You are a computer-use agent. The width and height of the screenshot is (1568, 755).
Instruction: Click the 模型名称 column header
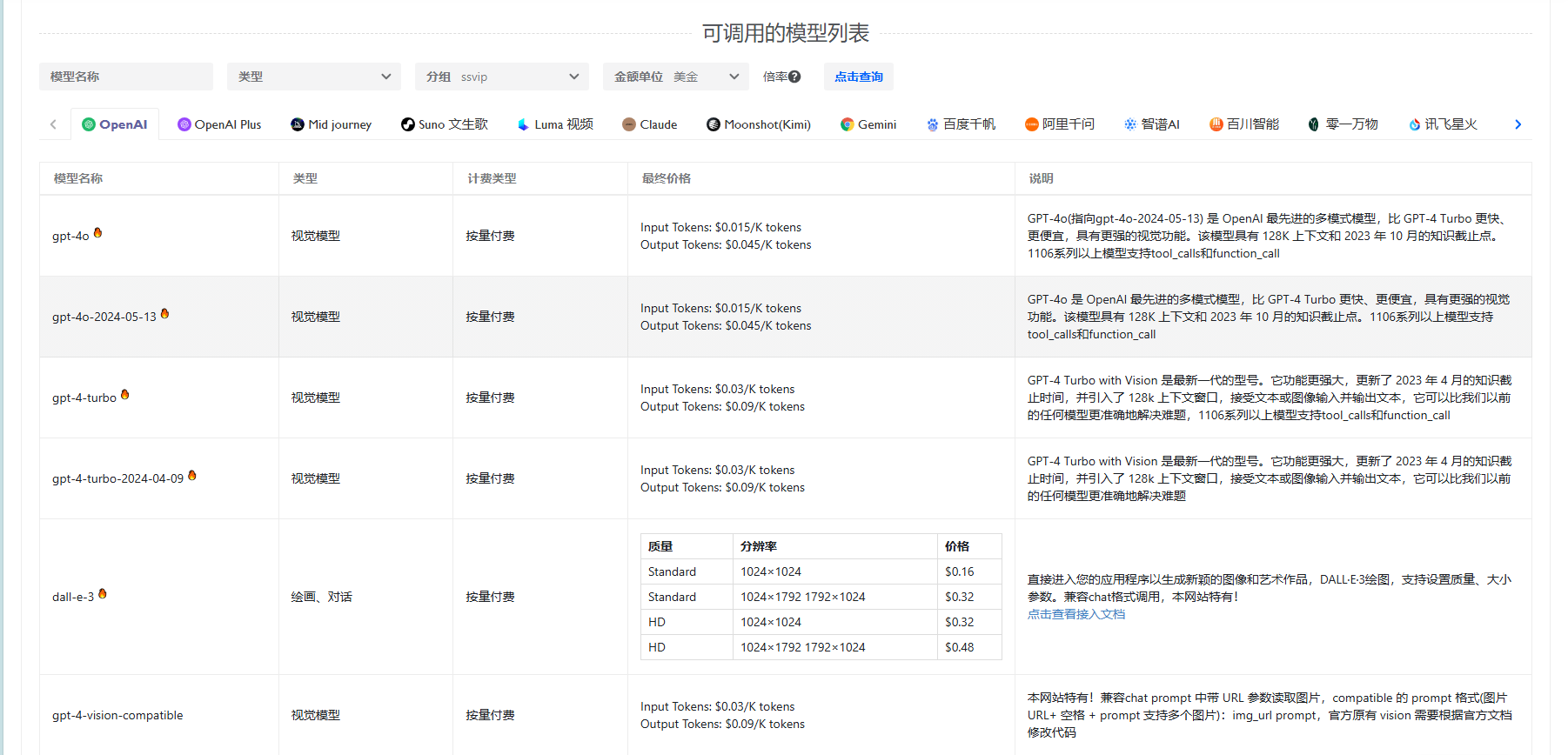tap(78, 178)
